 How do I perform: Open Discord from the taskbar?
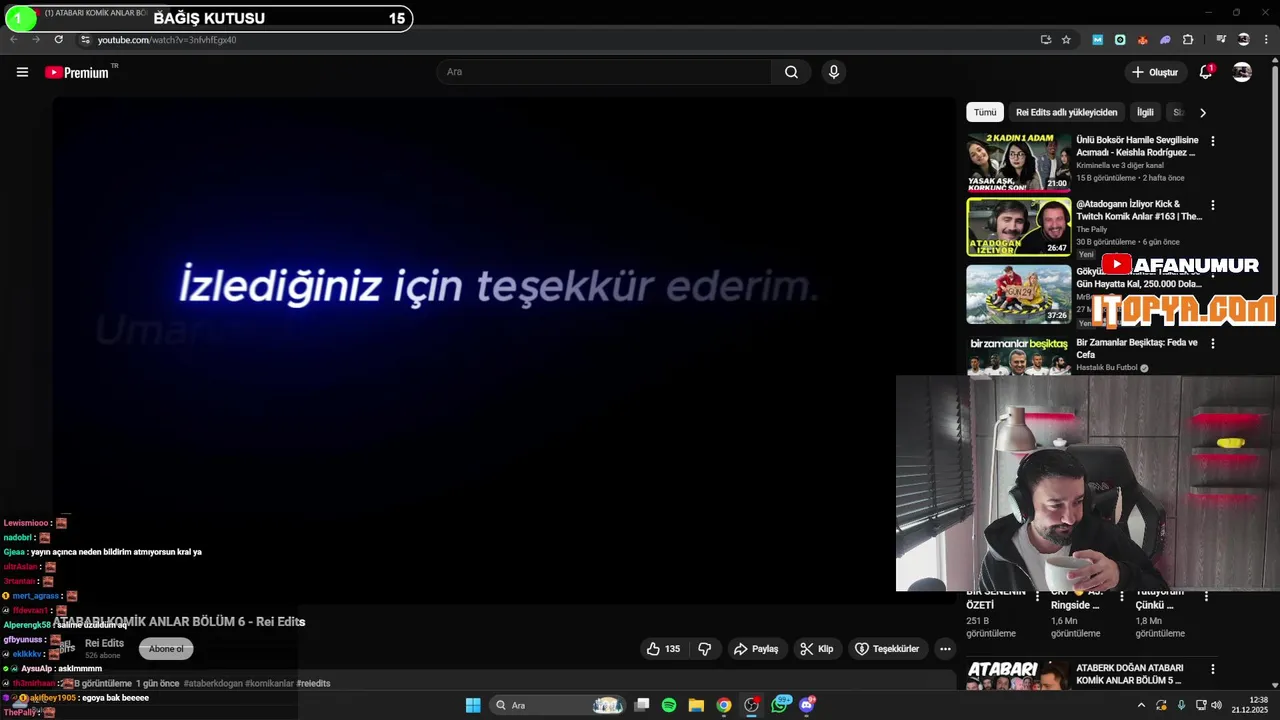[x=807, y=705]
